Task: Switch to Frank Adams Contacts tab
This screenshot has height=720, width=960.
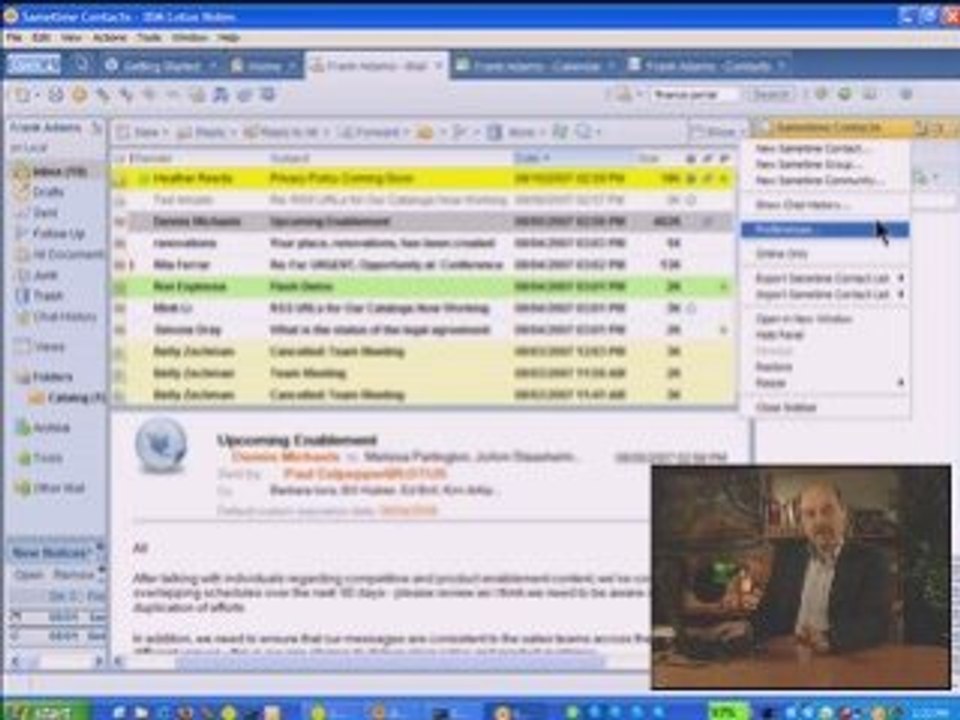Action: tap(706, 66)
